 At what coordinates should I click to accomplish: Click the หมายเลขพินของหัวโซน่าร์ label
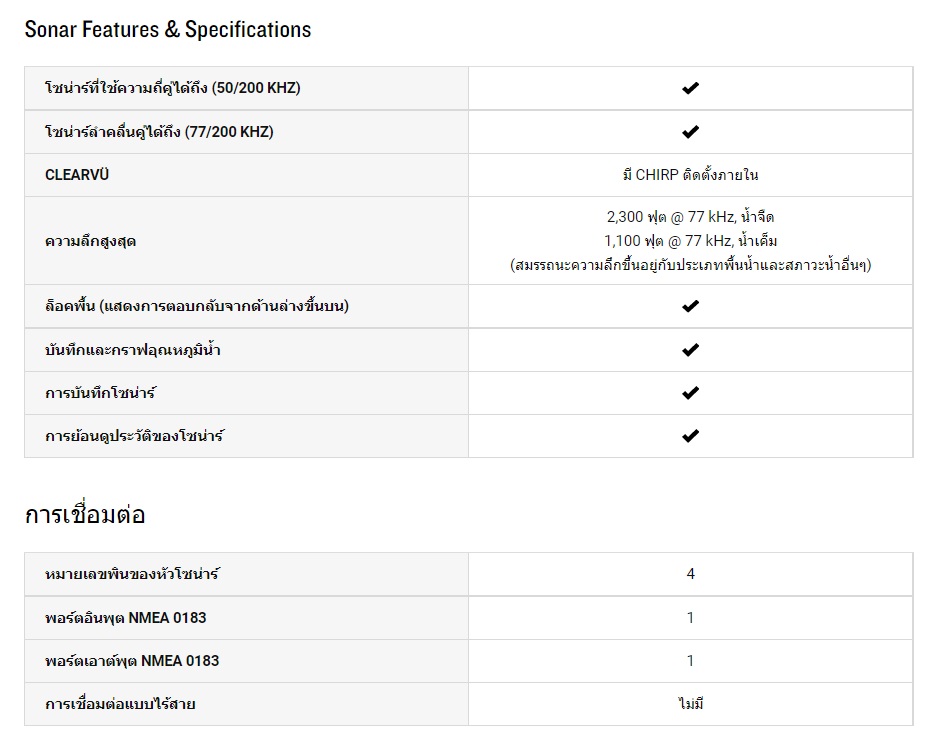tap(132, 574)
